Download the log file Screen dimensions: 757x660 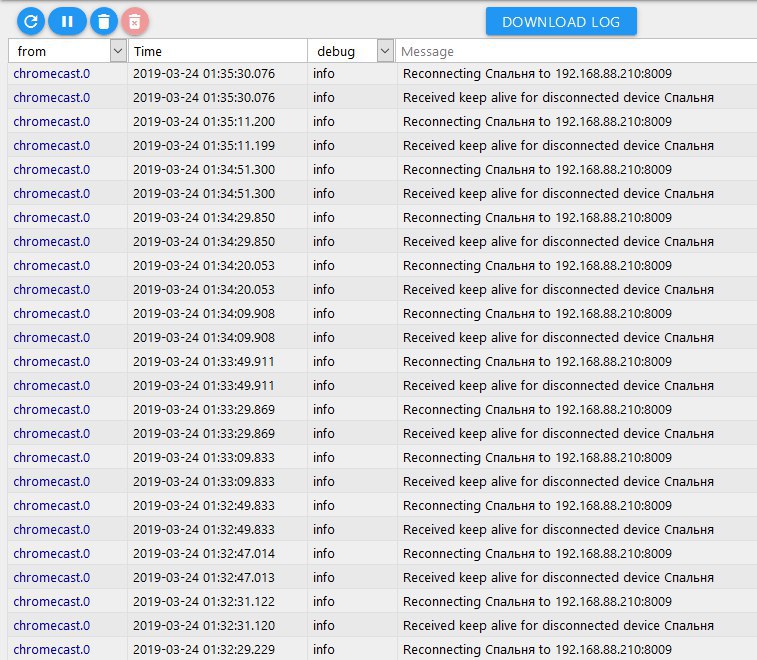pos(561,22)
